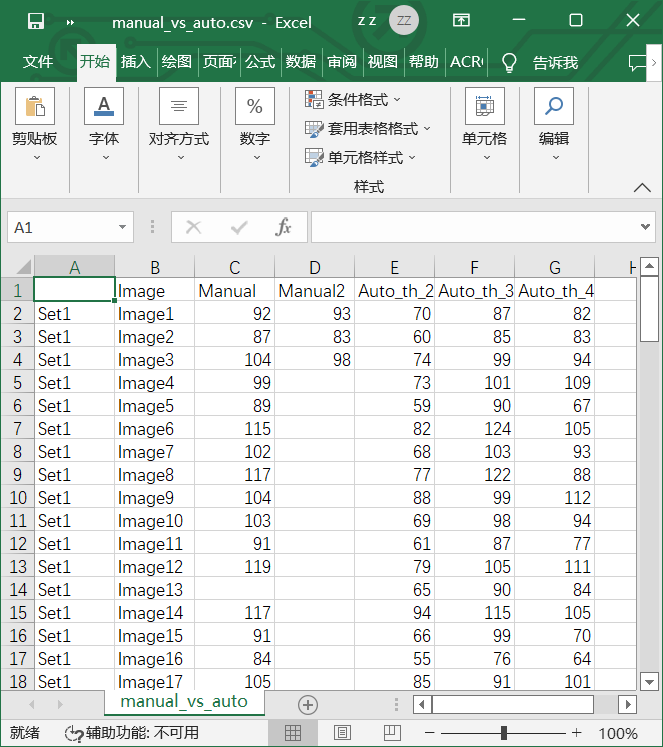The width and height of the screenshot is (663, 747).
Task: Open 单元格样式 cell styles menu
Action: point(361,158)
